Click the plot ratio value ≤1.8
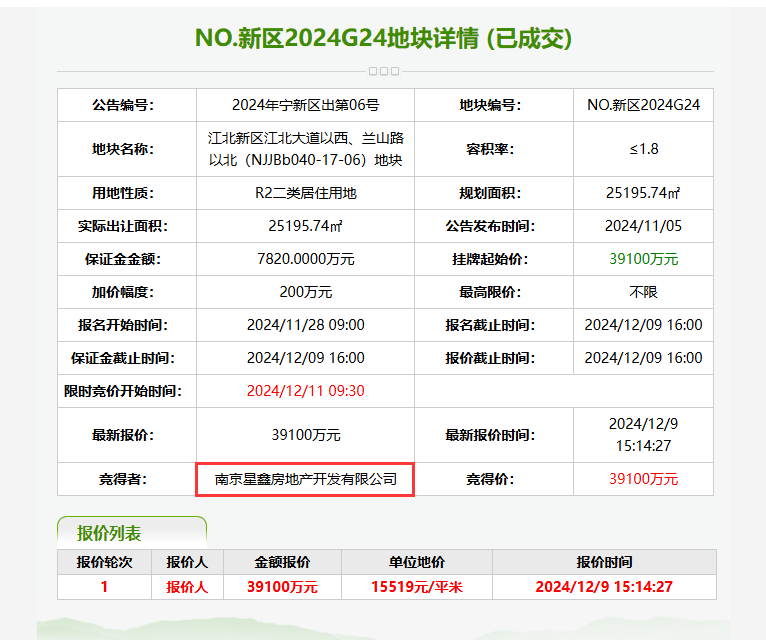The width and height of the screenshot is (766, 640). click(x=643, y=149)
